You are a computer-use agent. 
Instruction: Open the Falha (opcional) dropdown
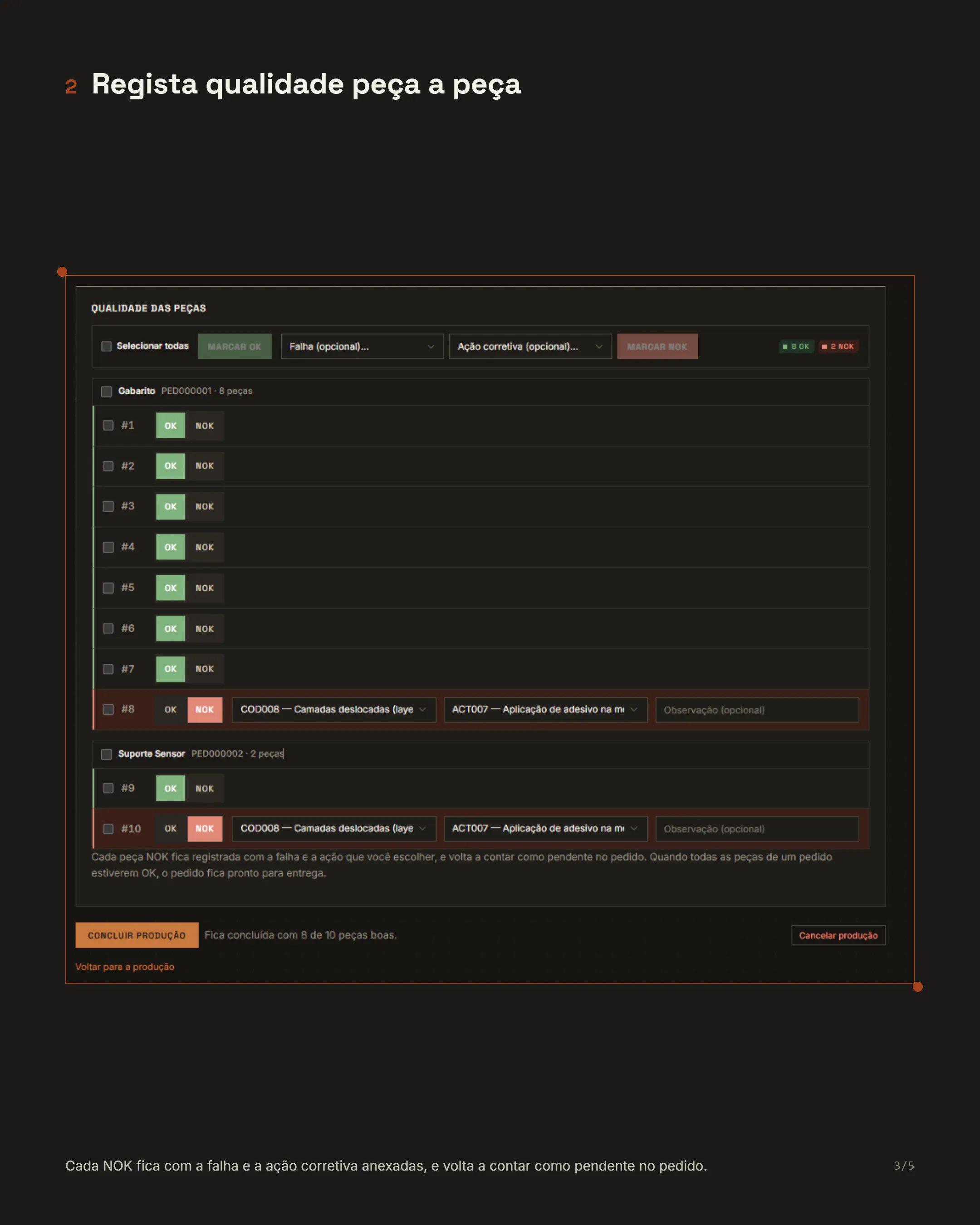(362, 346)
